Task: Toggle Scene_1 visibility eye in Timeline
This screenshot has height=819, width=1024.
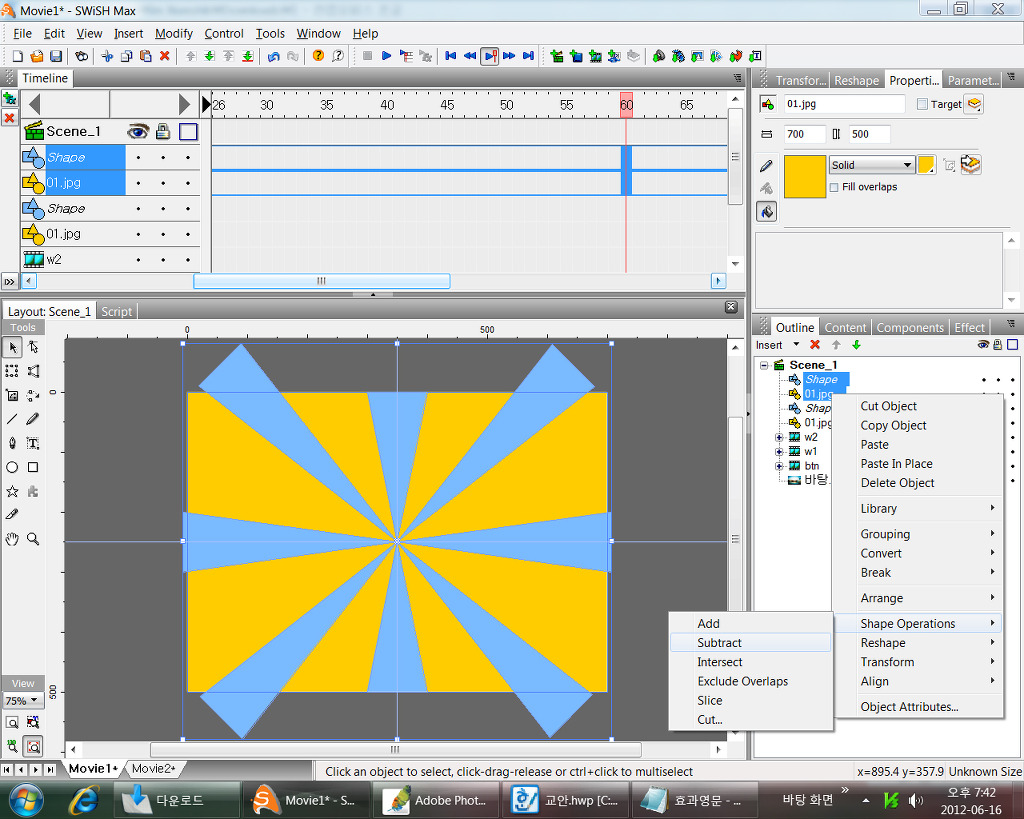Action: pyautogui.click(x=138, y=132)
